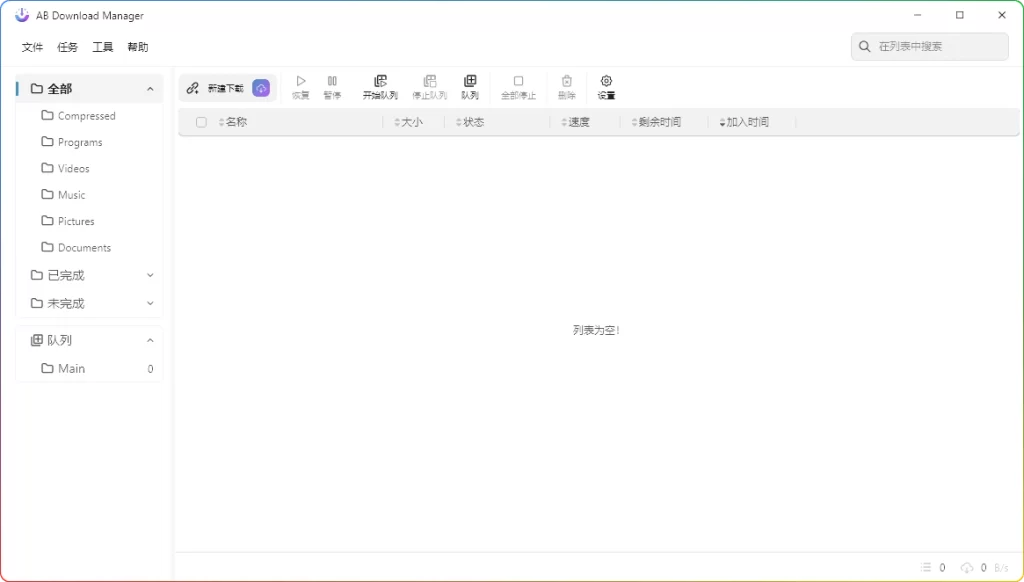The width and height of the screenshot is (1024, 582).
Task: Expand the 已完成 category
Action: (x=150, y=275)
